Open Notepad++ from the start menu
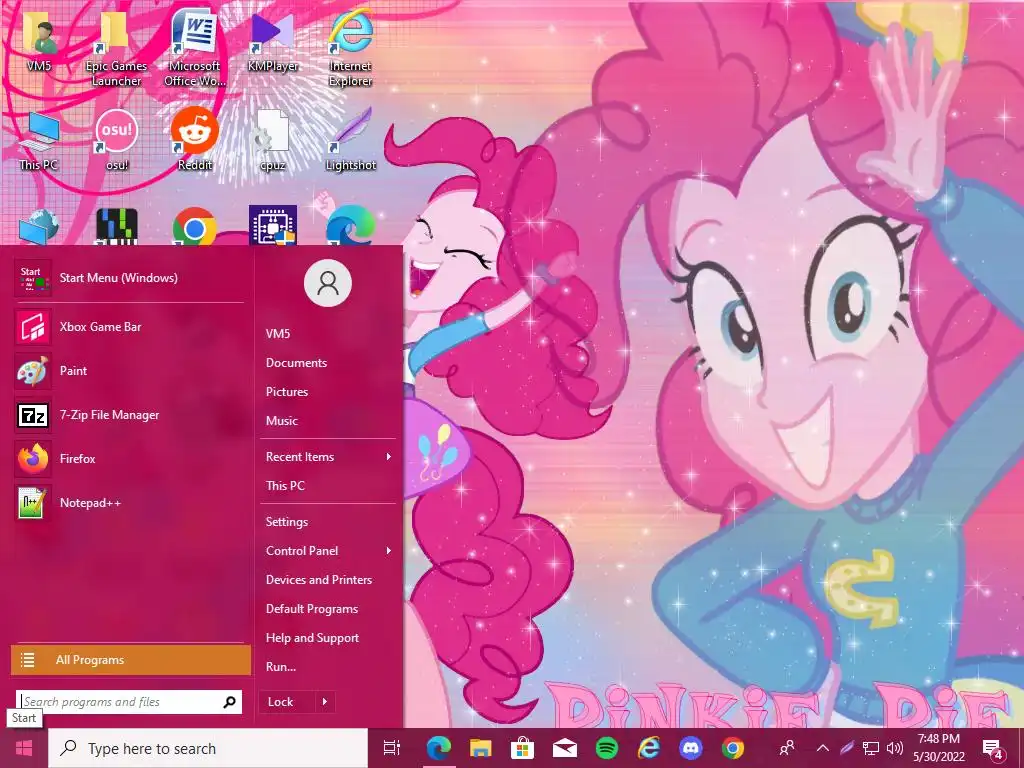 click(x=129, y=502)
